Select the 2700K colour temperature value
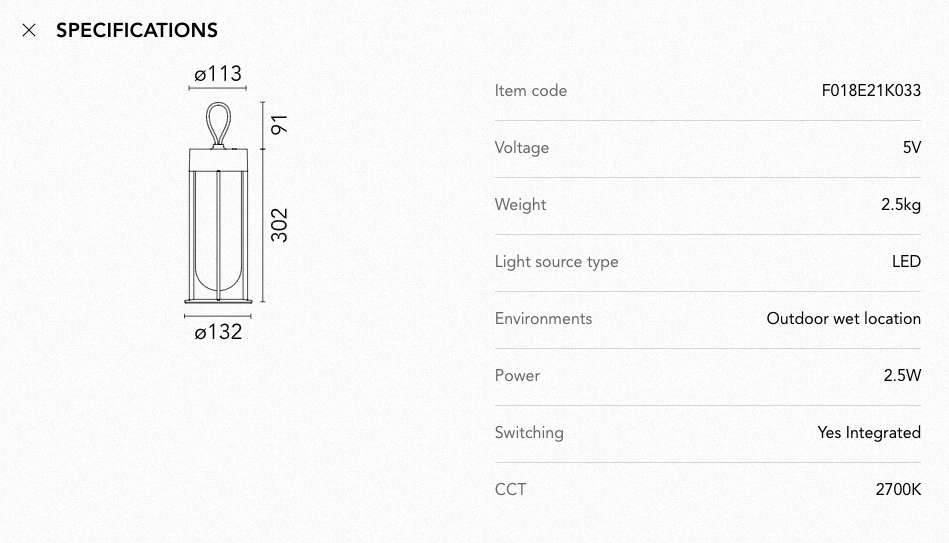 (898, 489)
